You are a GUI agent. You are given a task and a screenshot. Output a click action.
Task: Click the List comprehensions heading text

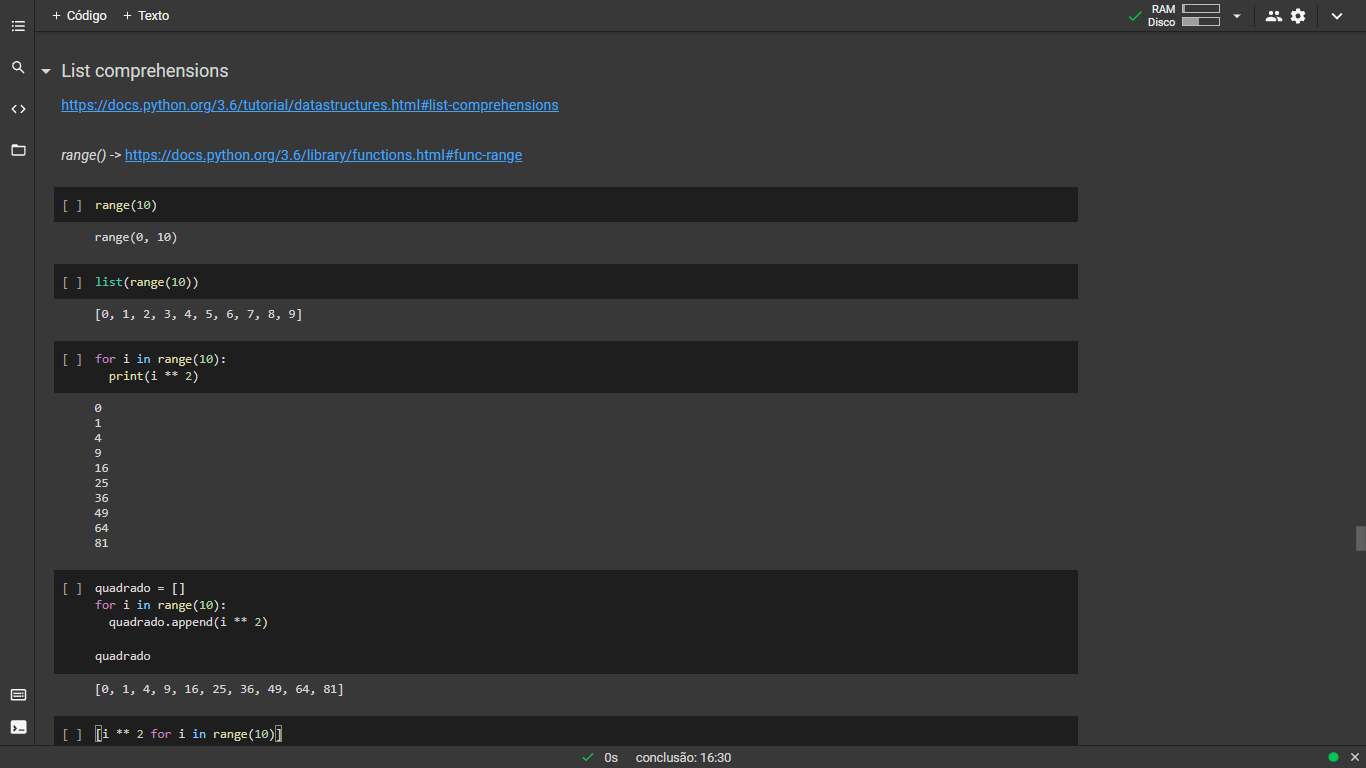pyautogui.click(x=145, y=71)
